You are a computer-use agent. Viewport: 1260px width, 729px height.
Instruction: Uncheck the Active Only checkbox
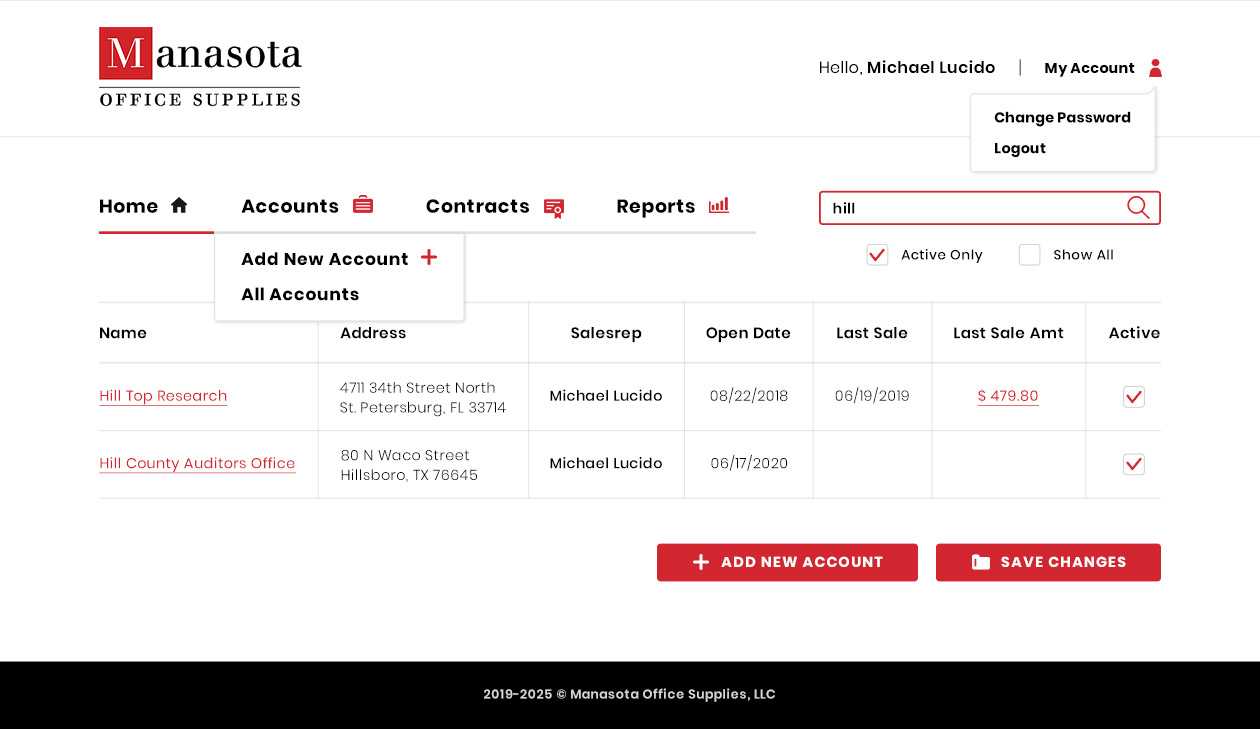[877, 255]
